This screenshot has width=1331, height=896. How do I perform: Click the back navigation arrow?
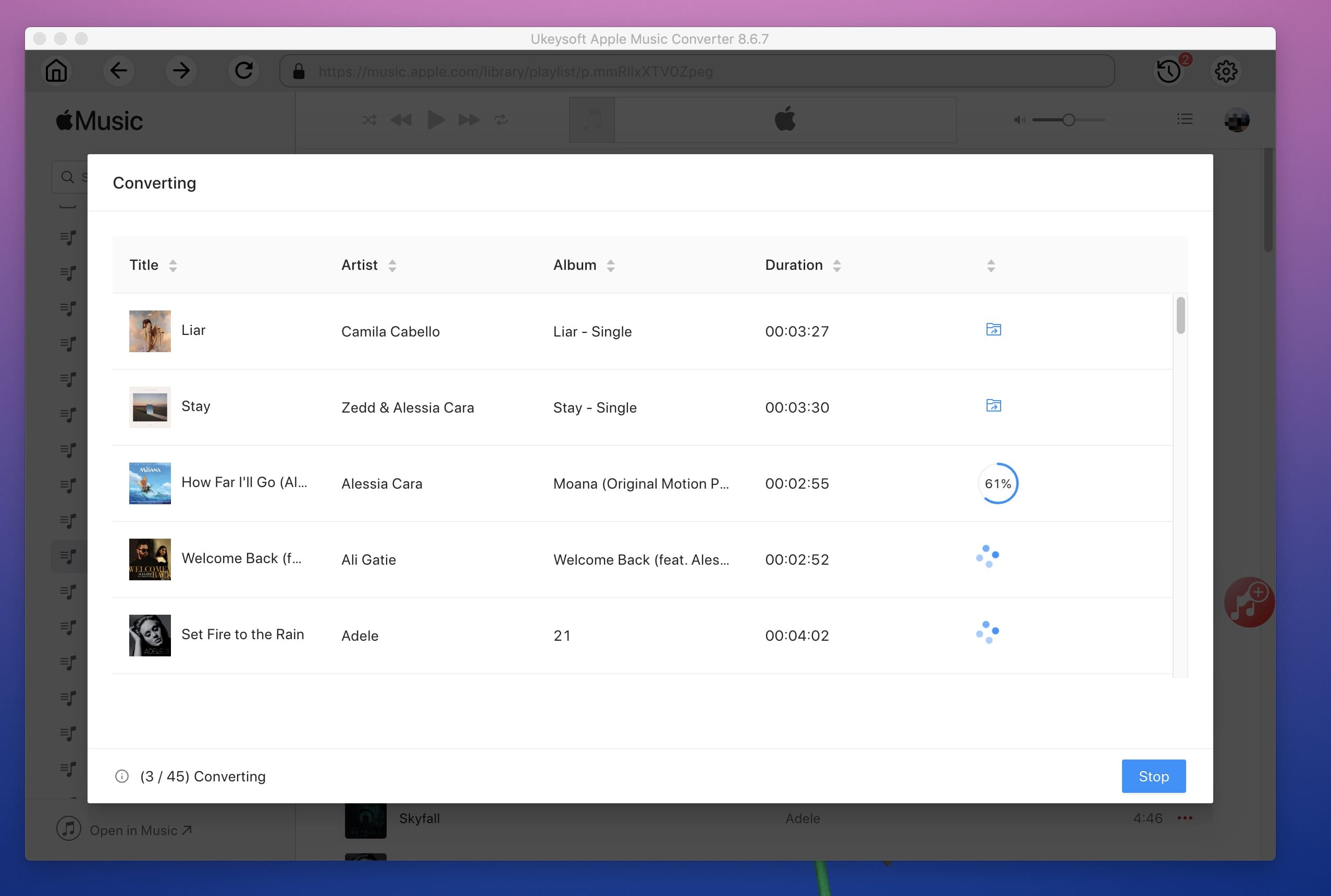click(x=118, y=70)
